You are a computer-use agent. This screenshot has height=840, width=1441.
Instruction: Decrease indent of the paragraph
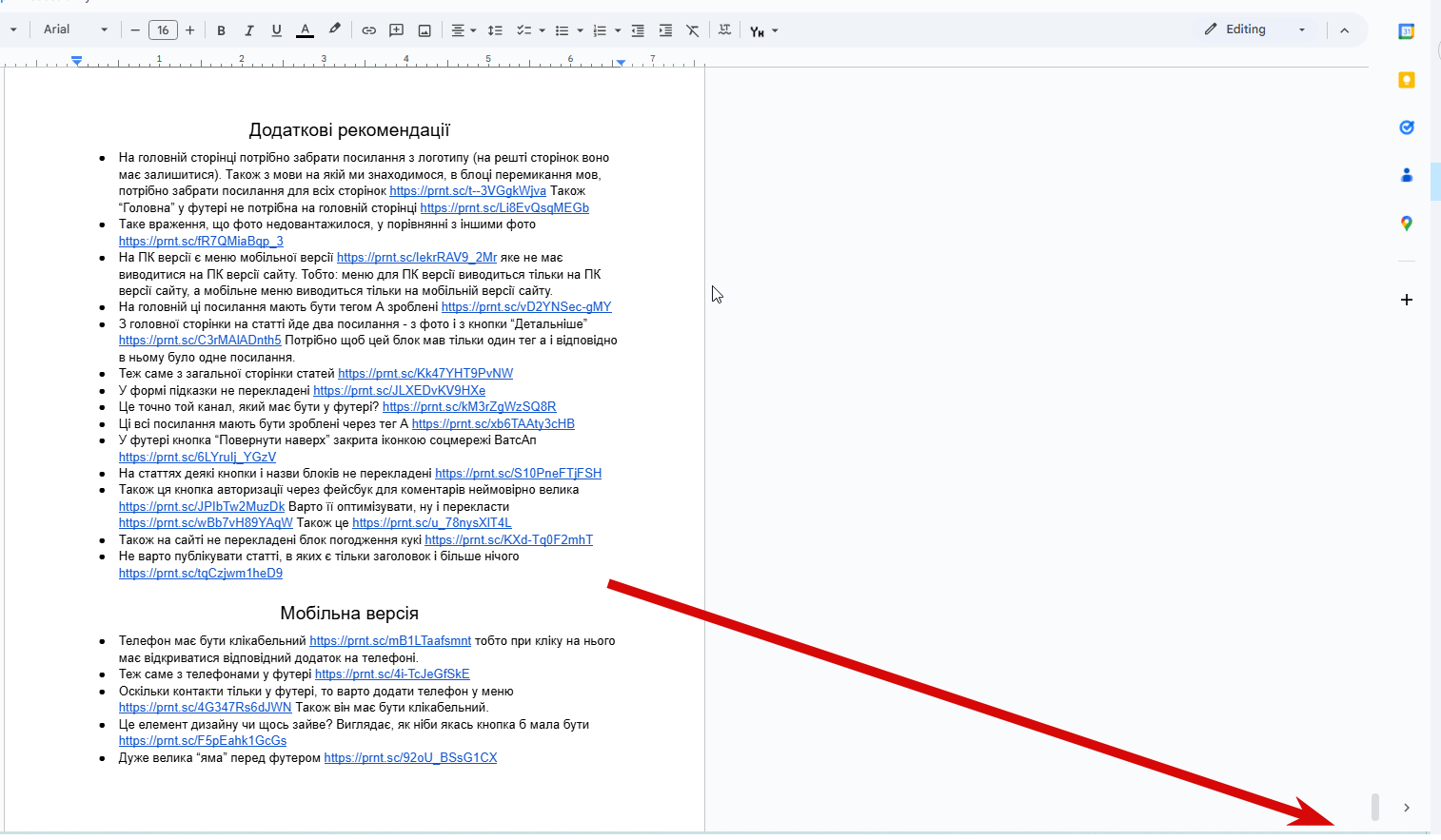pyautogui.click(x=638, y=30)
